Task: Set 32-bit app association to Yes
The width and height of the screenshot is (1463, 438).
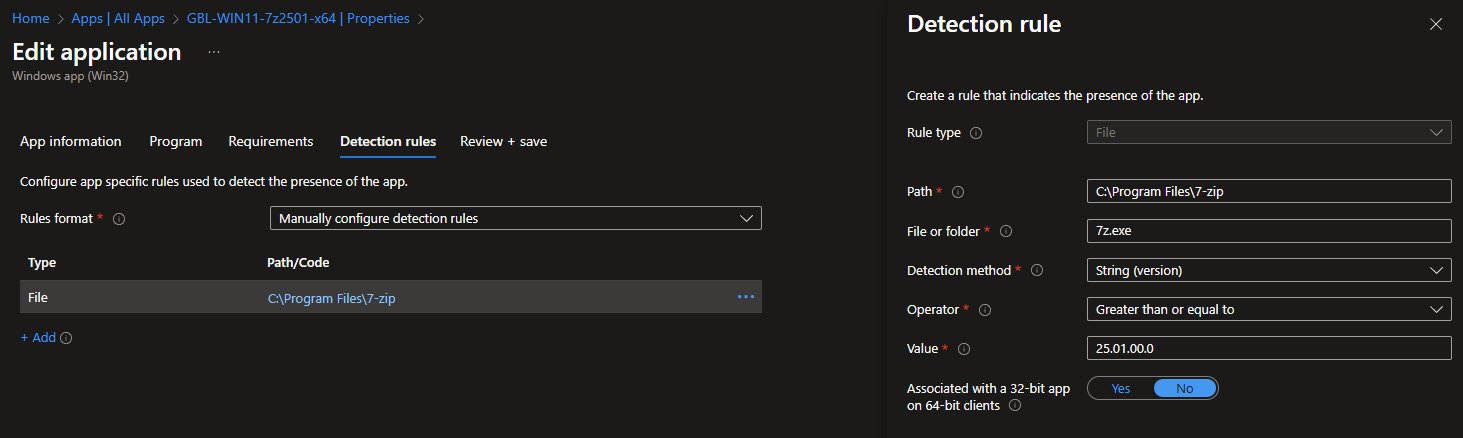Action: point(1120,389)
